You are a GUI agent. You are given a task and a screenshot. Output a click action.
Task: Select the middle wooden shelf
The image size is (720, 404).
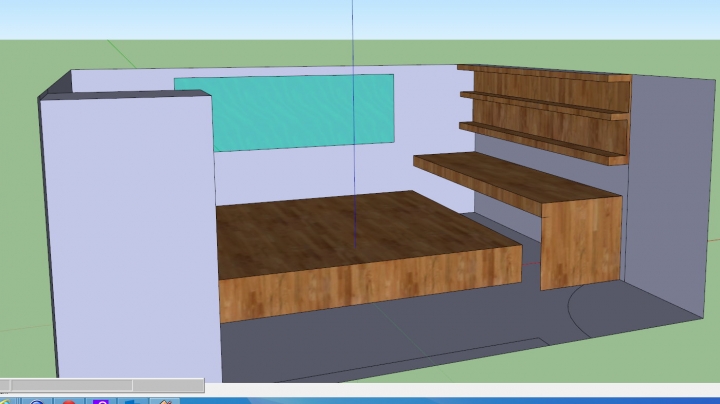pyautogui.click(x=544, y=106)
